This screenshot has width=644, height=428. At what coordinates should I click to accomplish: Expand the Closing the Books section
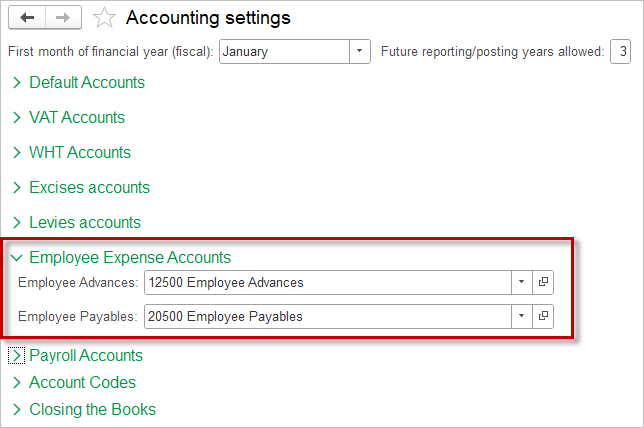pyautogui.click(x=84, y=410)
